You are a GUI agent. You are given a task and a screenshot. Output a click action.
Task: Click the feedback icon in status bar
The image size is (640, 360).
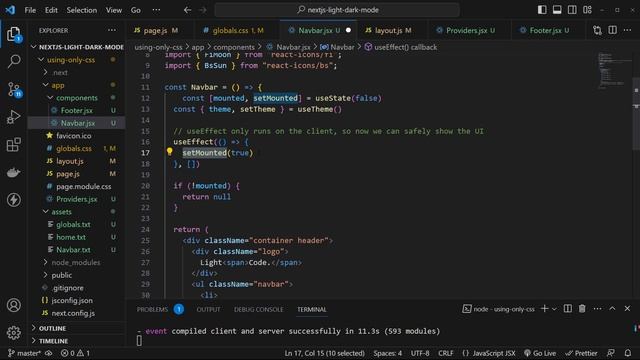tap(611, 353)
